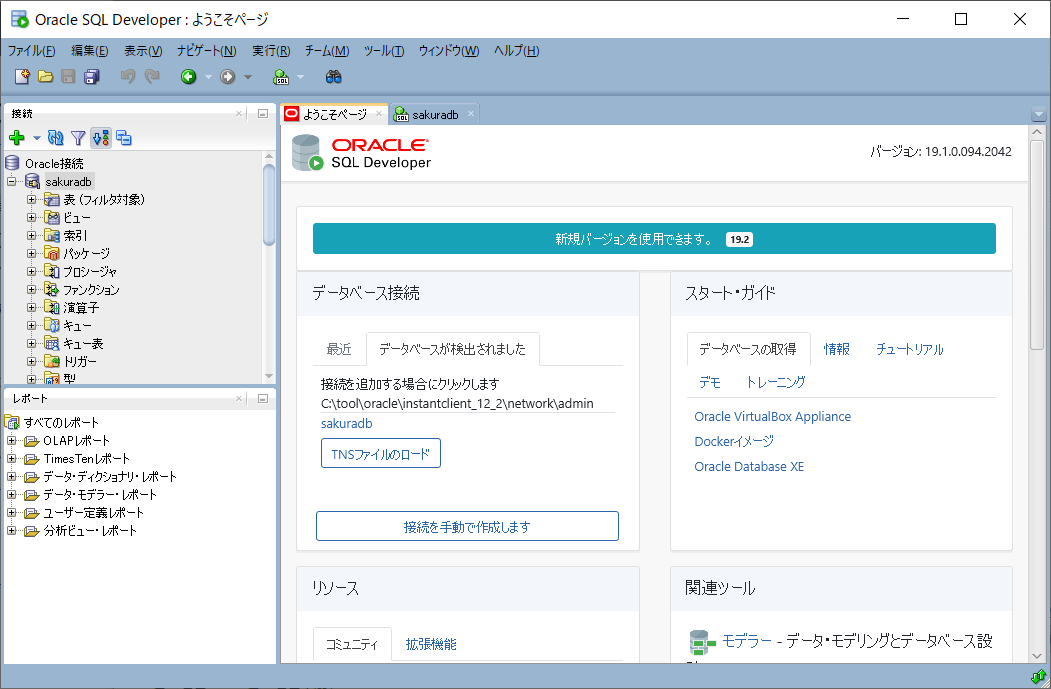Image resolution: width=1051 pixels, height=689 pixels.
Task: Select the 最近 tab in database connections
Action: coord(339,349)
